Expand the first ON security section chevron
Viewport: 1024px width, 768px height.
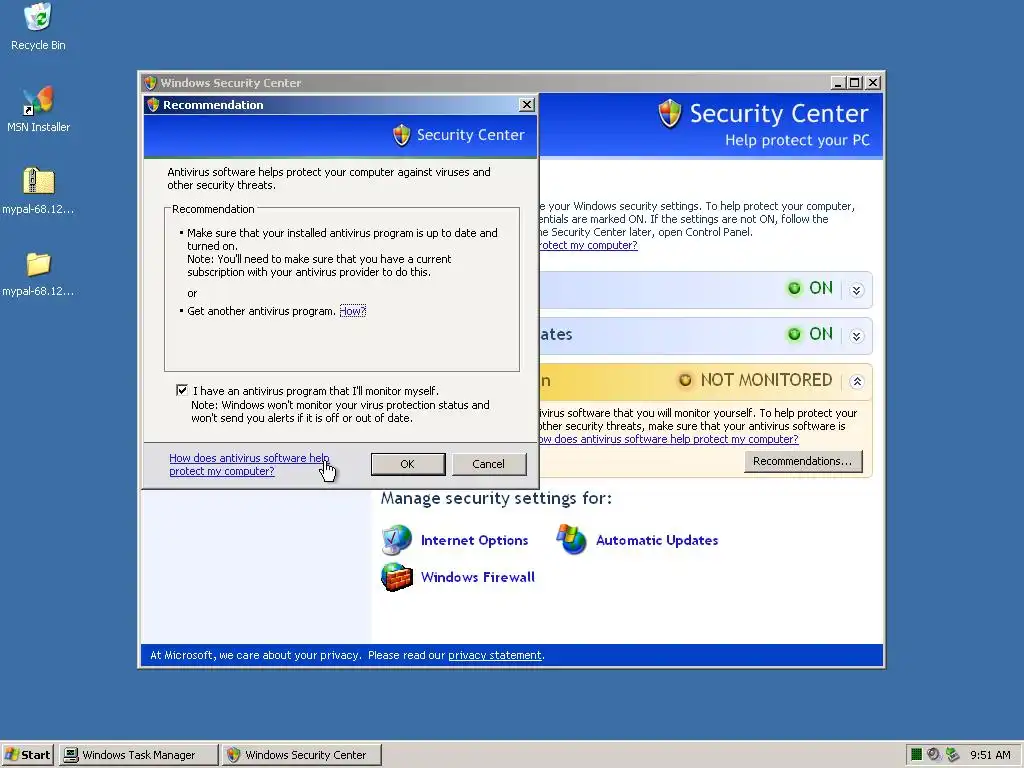pyautogui.click(x=857, y=290)
